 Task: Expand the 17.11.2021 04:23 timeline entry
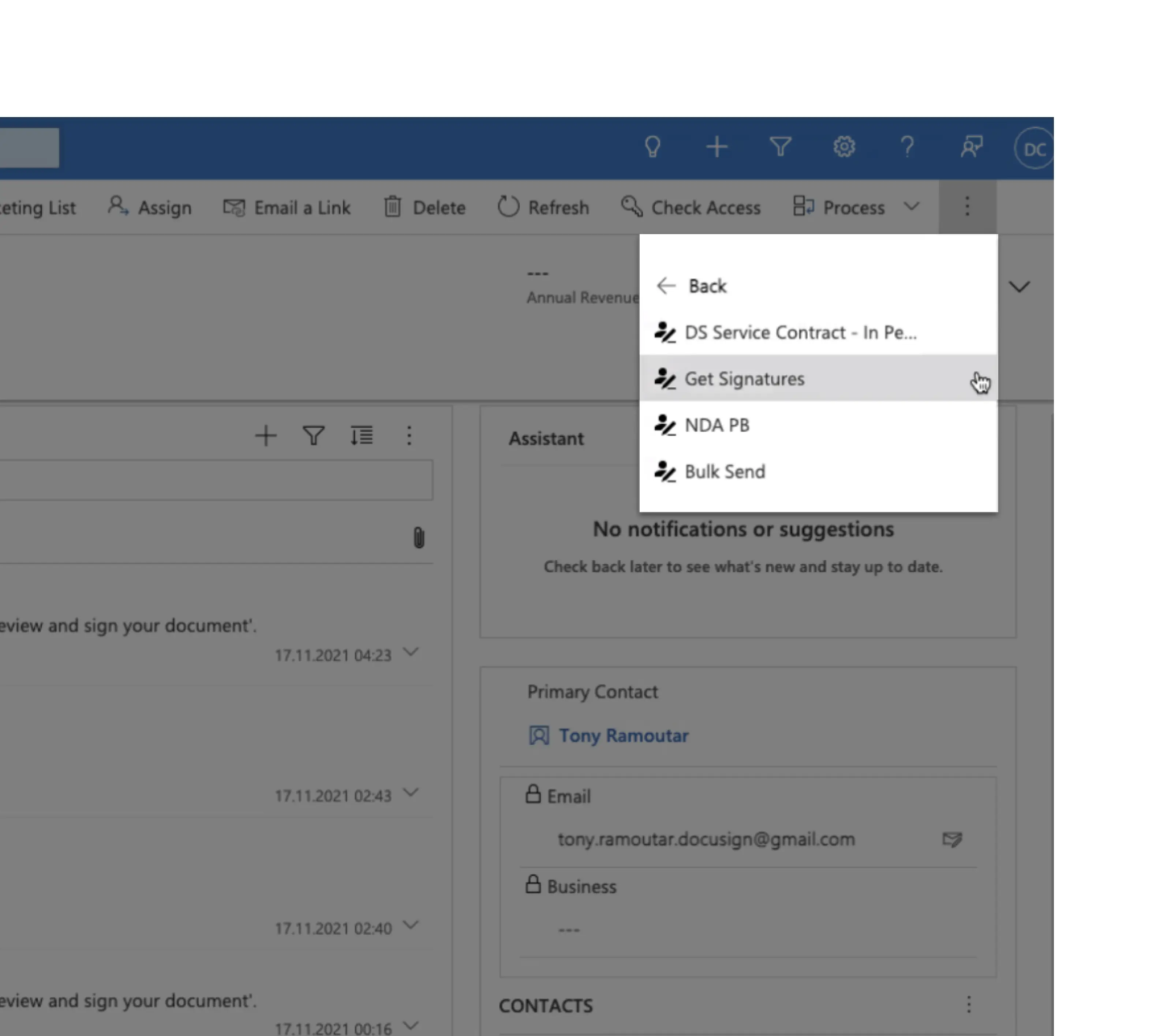(411, 652)
